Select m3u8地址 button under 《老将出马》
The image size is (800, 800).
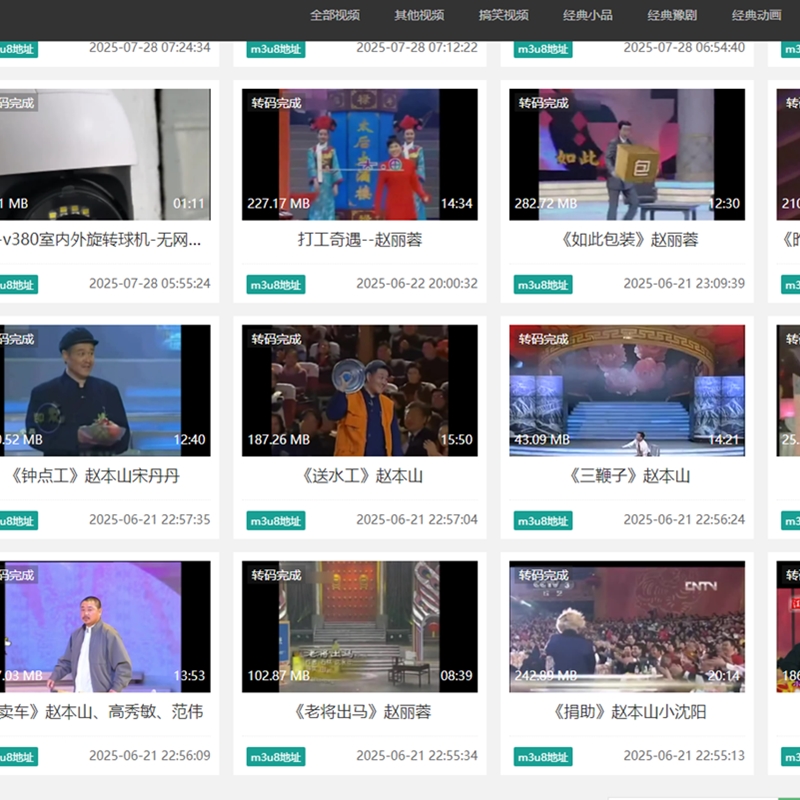click(x=276, y=757)
